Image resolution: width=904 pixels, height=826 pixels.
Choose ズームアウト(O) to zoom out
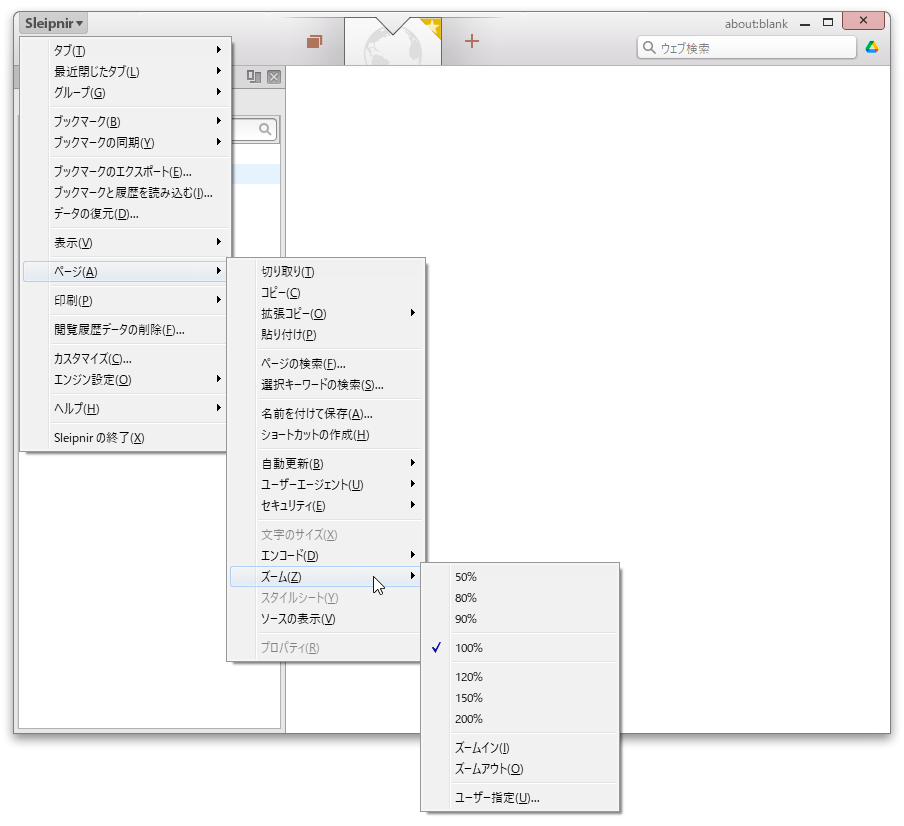pos(520,769)
